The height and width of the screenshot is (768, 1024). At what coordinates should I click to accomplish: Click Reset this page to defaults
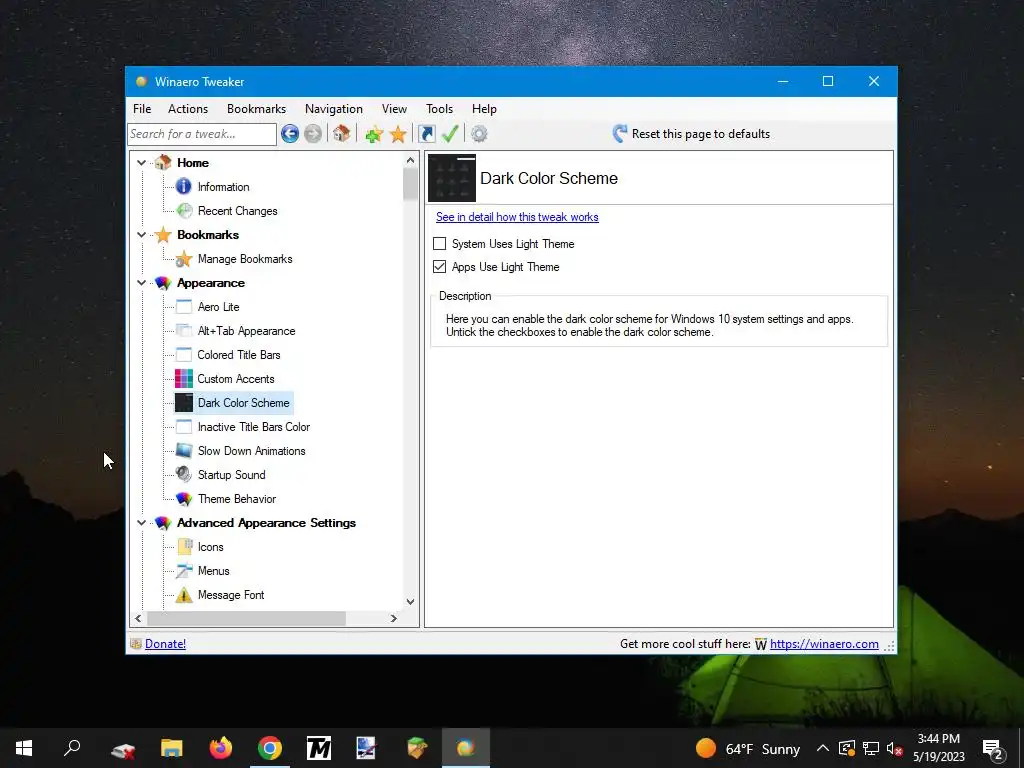(x=691, y=134)
